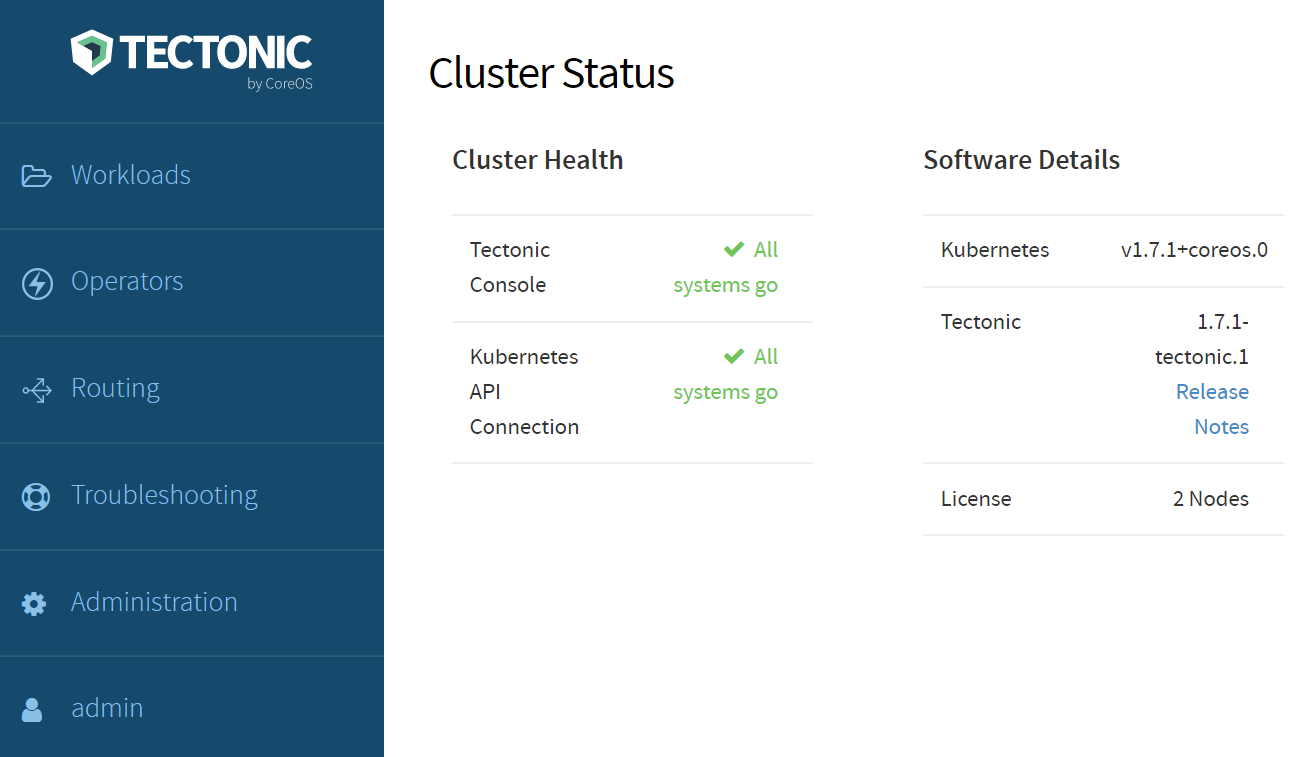Viewport: 1306px width, 757px height.
Task: Open the Tectonic Release Notes link
Action: [1212, 409]
